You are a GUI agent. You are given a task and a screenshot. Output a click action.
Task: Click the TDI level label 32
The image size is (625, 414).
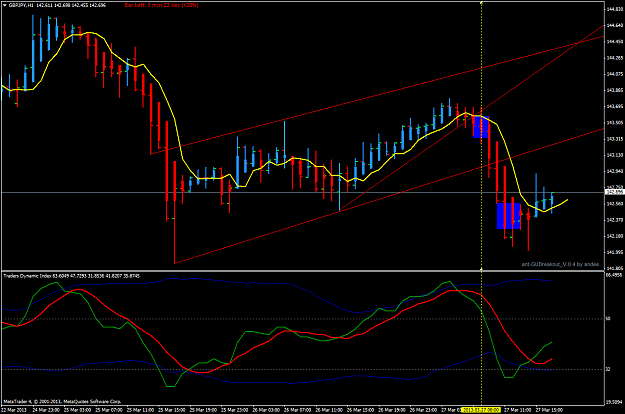point(608,369)
